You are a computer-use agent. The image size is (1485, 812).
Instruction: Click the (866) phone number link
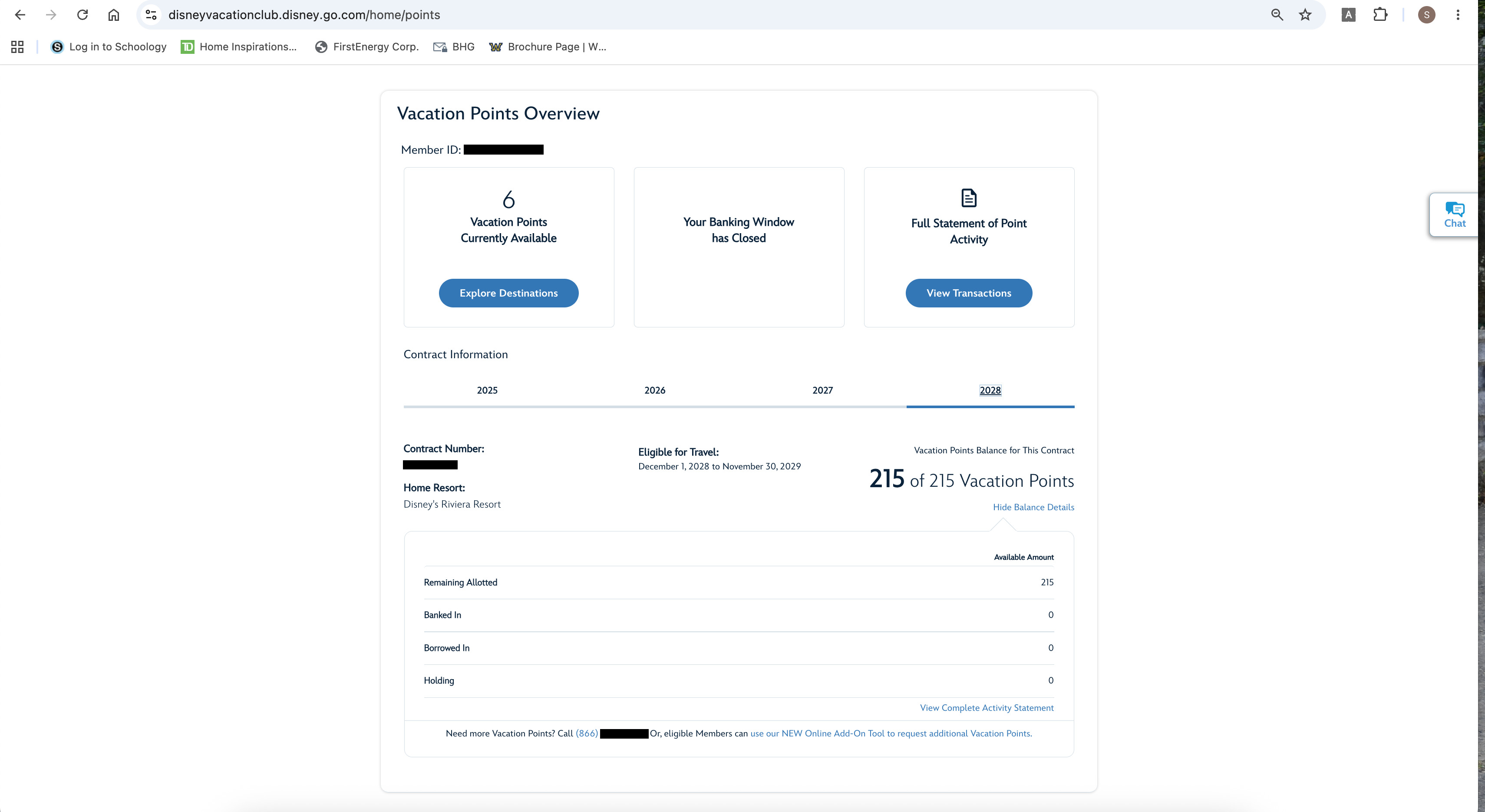(587, 733)
